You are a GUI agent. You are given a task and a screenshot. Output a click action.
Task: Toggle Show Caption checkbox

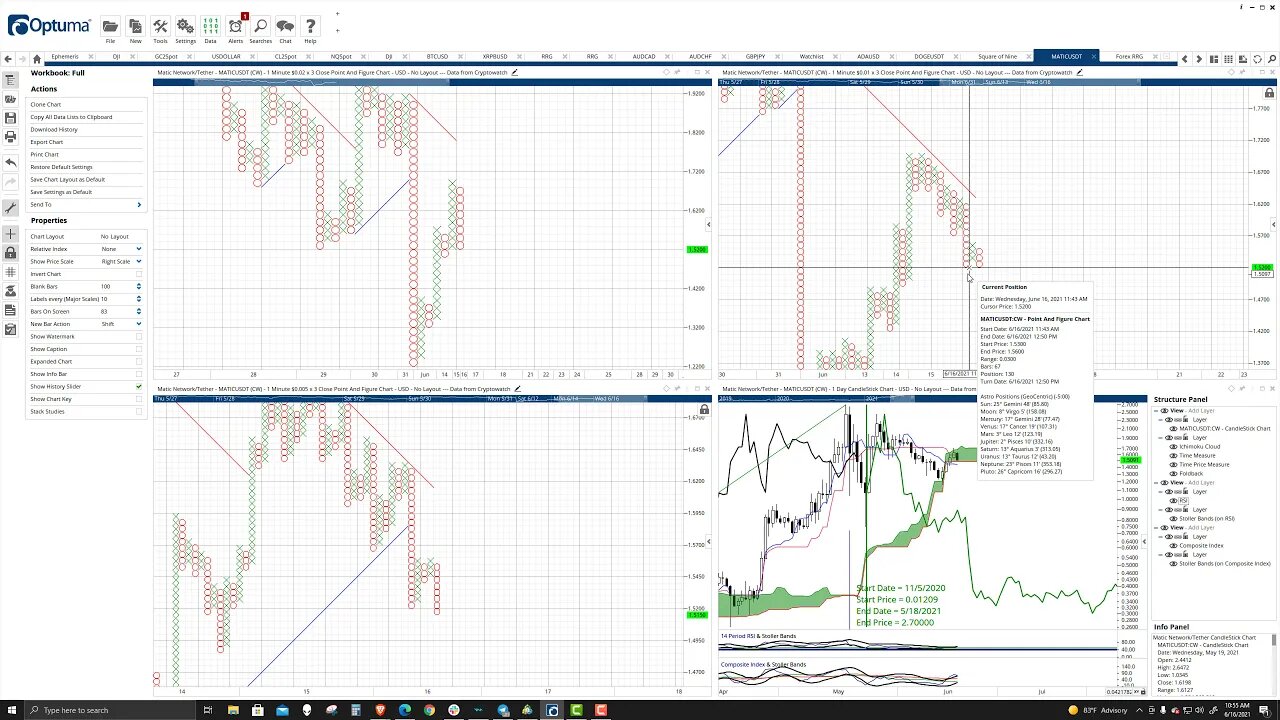click(138, 349)
